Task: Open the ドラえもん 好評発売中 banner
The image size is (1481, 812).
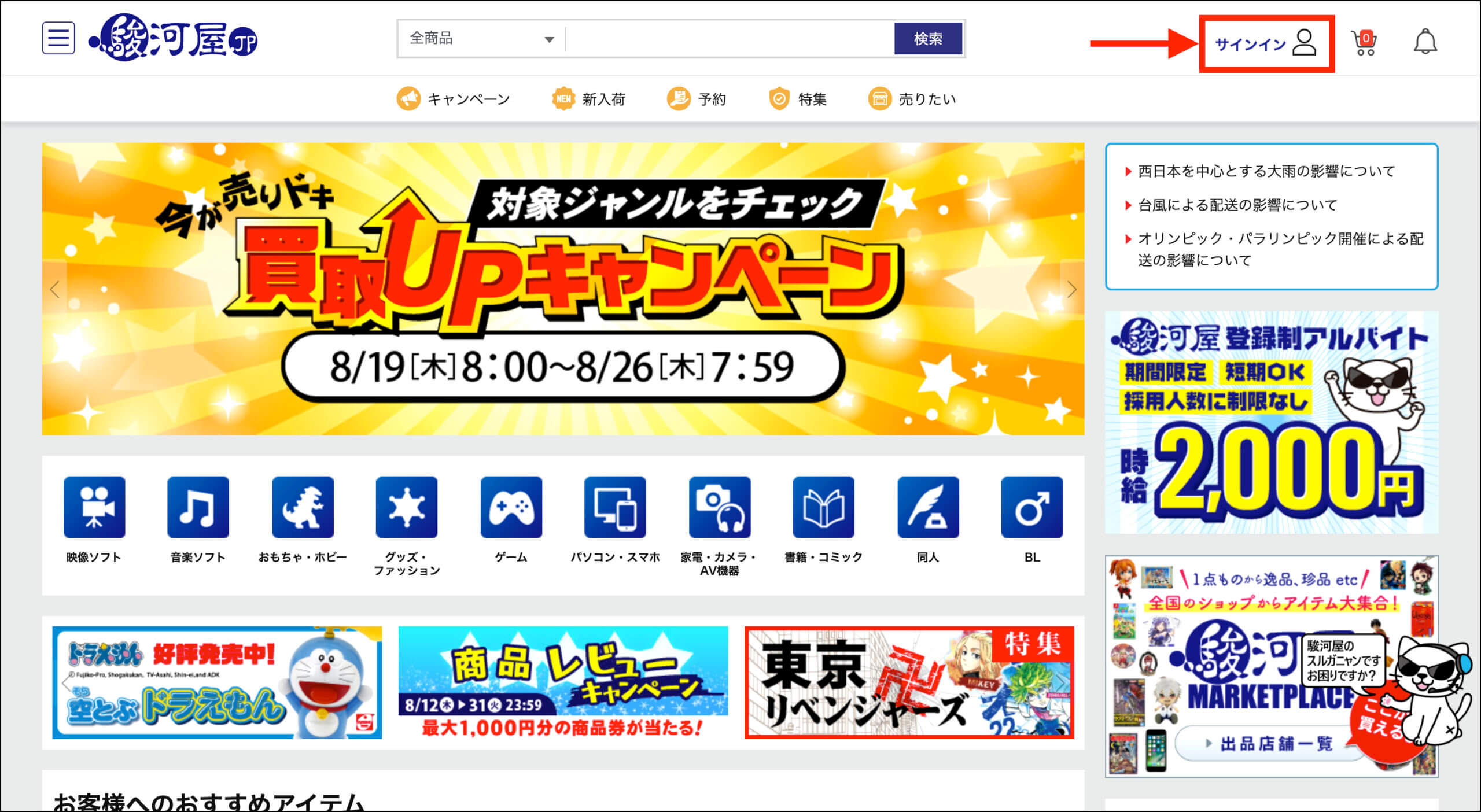Action: pyautogui.click(x=217, y=682)
